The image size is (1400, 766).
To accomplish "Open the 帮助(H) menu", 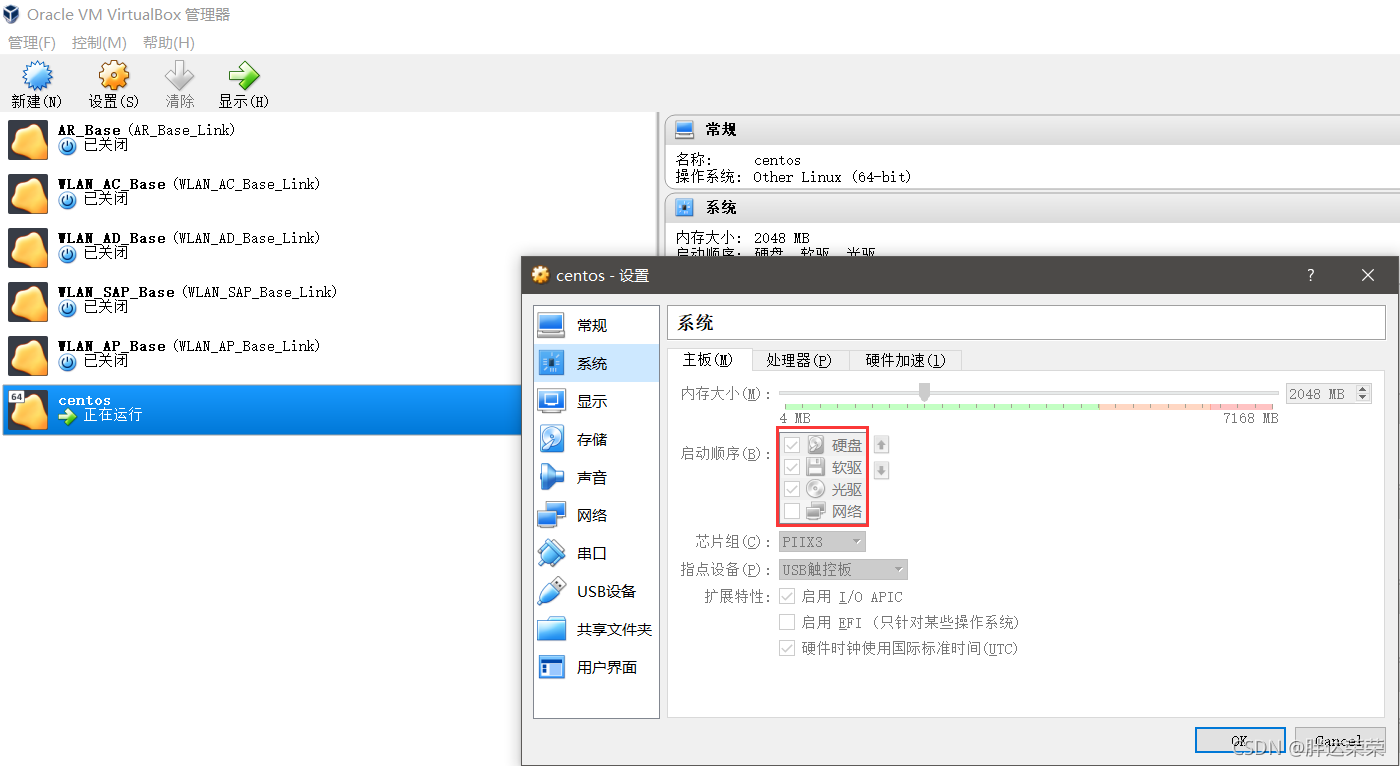I will (169, 43).
